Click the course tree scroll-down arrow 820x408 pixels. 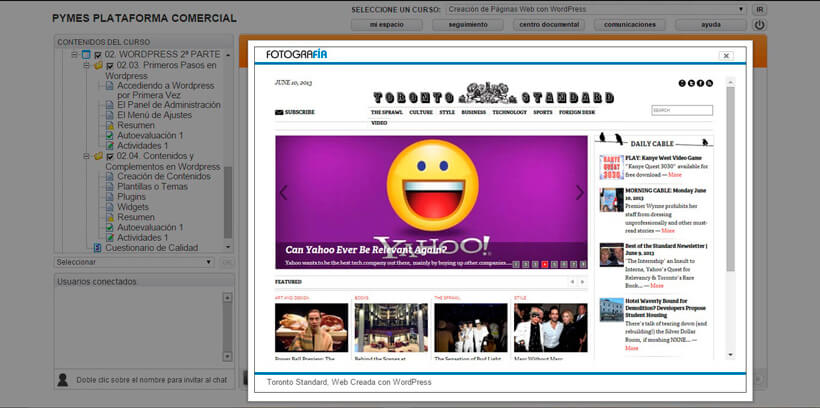[x=228, y=247]
